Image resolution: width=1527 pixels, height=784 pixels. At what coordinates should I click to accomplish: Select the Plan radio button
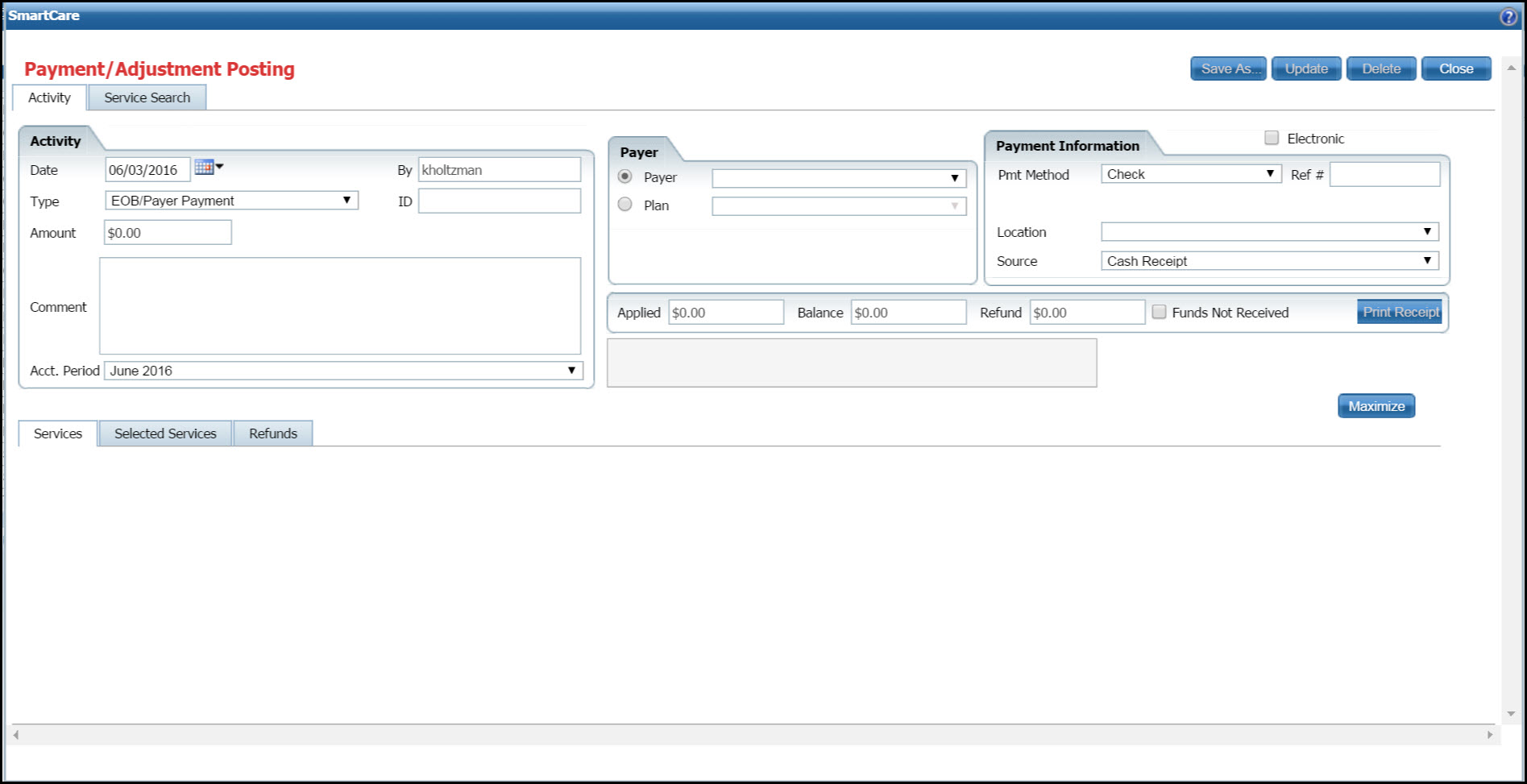[x=624, y=205]
